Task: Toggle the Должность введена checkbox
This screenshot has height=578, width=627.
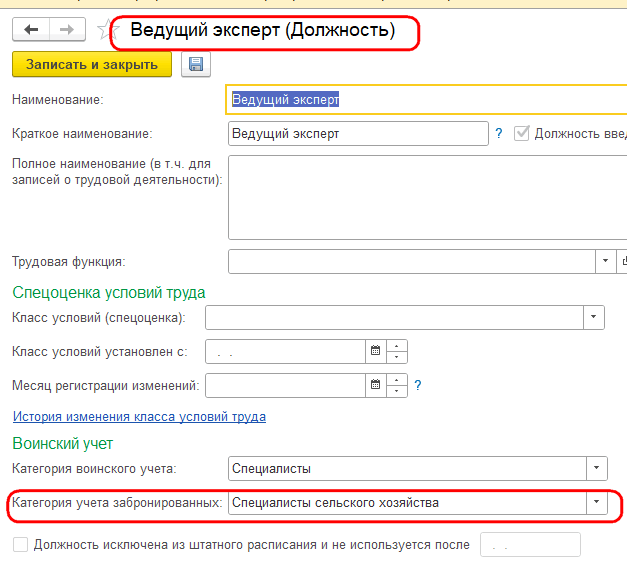Action: (521, 133)
